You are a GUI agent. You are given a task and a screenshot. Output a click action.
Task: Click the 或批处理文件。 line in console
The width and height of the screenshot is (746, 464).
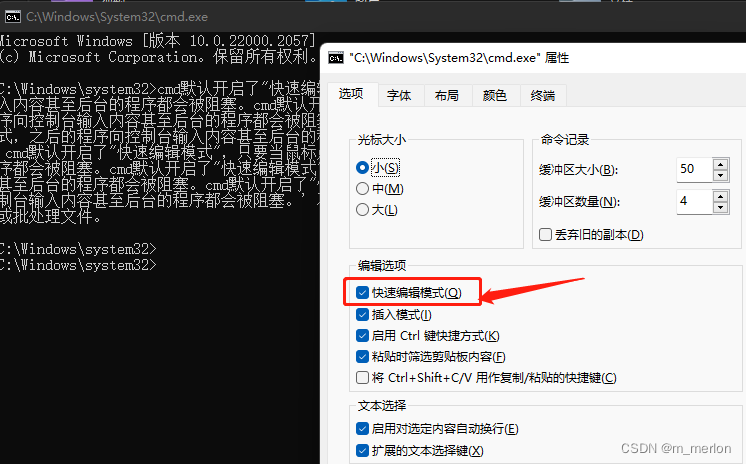50,217
